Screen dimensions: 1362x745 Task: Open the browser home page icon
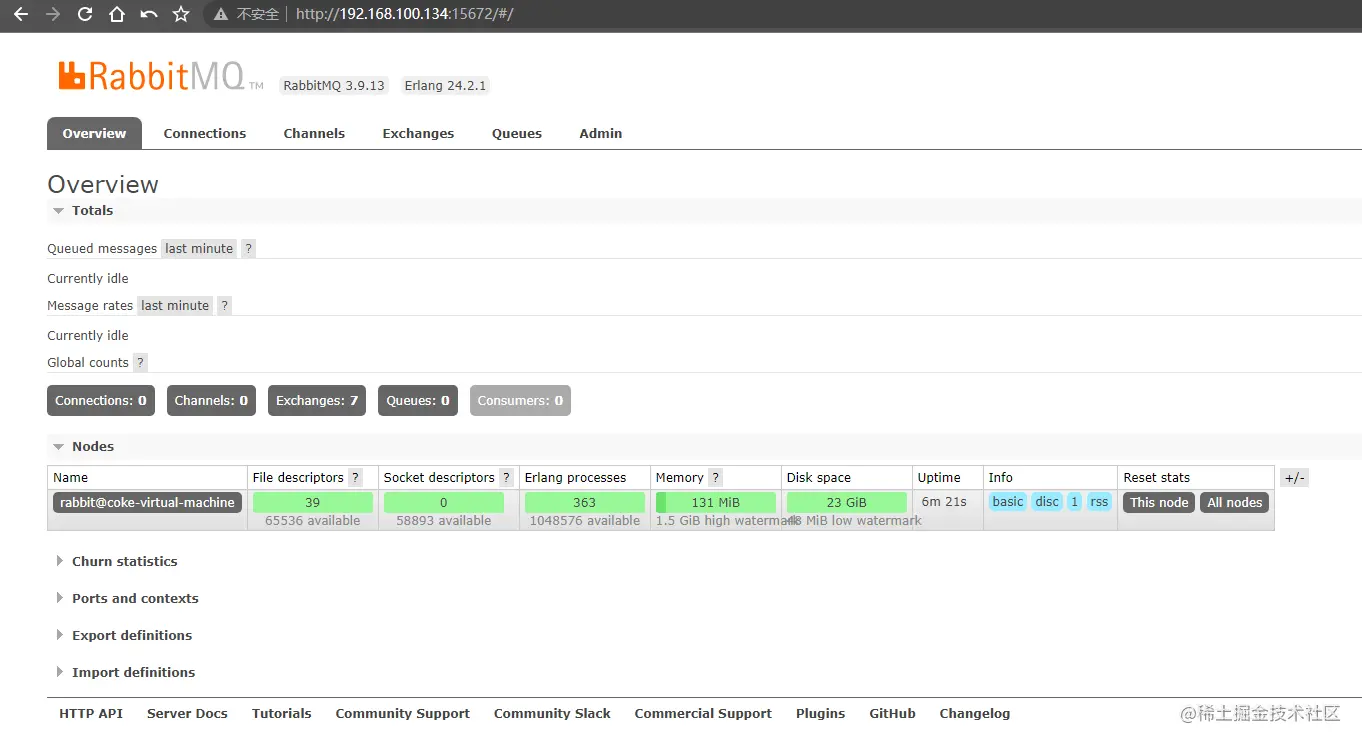click(117, 14)
